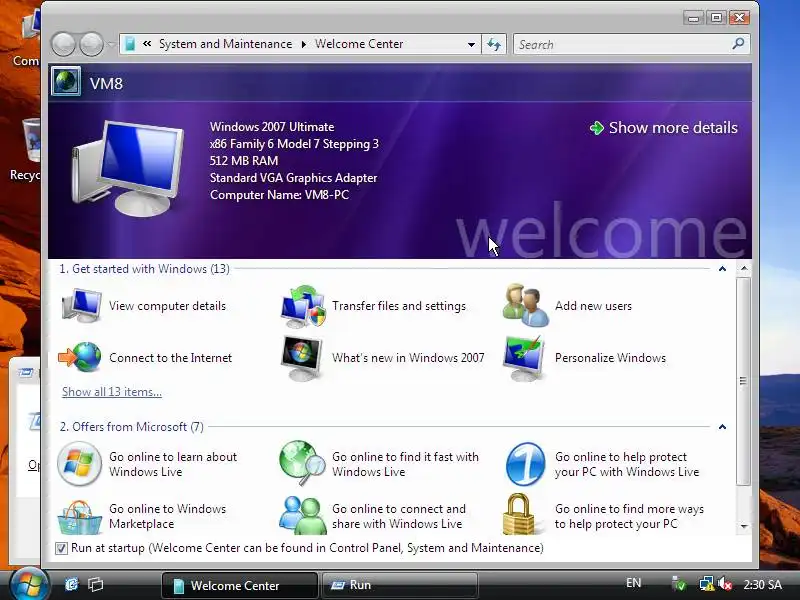Click Standard VGA Graphics Adapter text
Image resolution: width=800 pixels, height=600 pixels.
click(293, 178)
